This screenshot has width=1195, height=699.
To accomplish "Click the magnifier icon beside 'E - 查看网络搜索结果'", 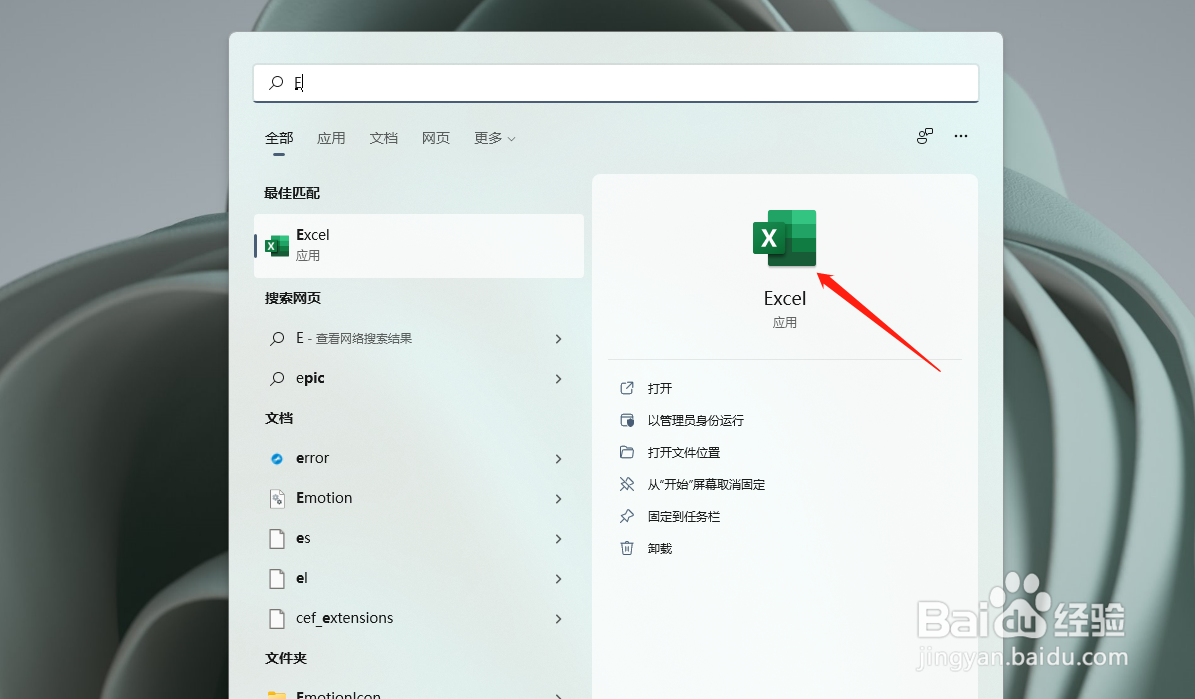I will 277,338.
